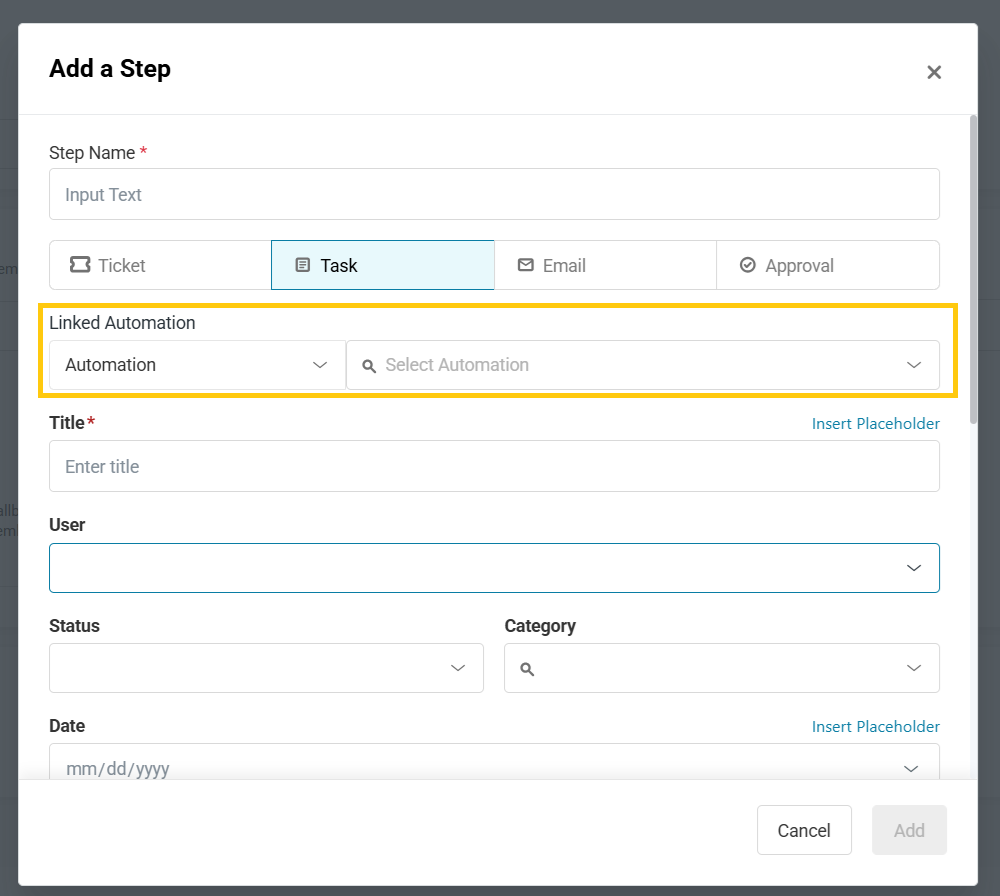The width and height of the screenshot is (1000, 896).
Task: Click the search icon in Category field
Action: click(527, 669)
